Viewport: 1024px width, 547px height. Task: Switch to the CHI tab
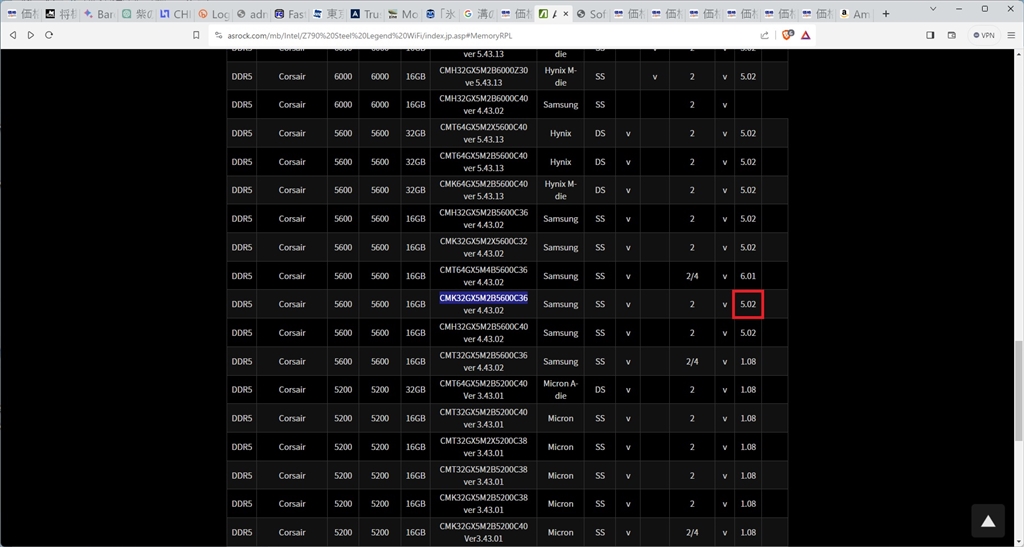tap(174, 14)
